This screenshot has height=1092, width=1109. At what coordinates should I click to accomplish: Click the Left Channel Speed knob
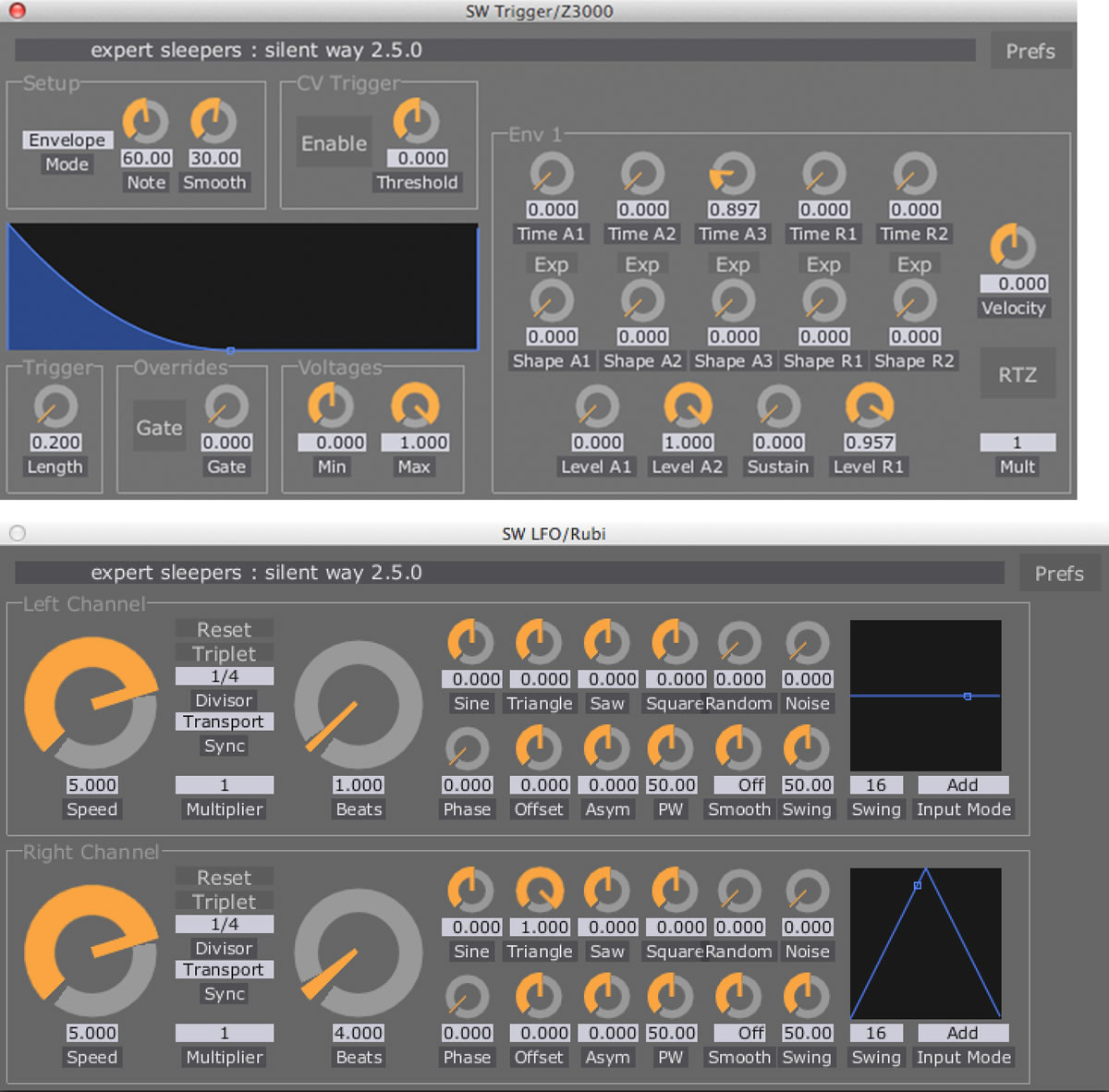click(91, 703)
